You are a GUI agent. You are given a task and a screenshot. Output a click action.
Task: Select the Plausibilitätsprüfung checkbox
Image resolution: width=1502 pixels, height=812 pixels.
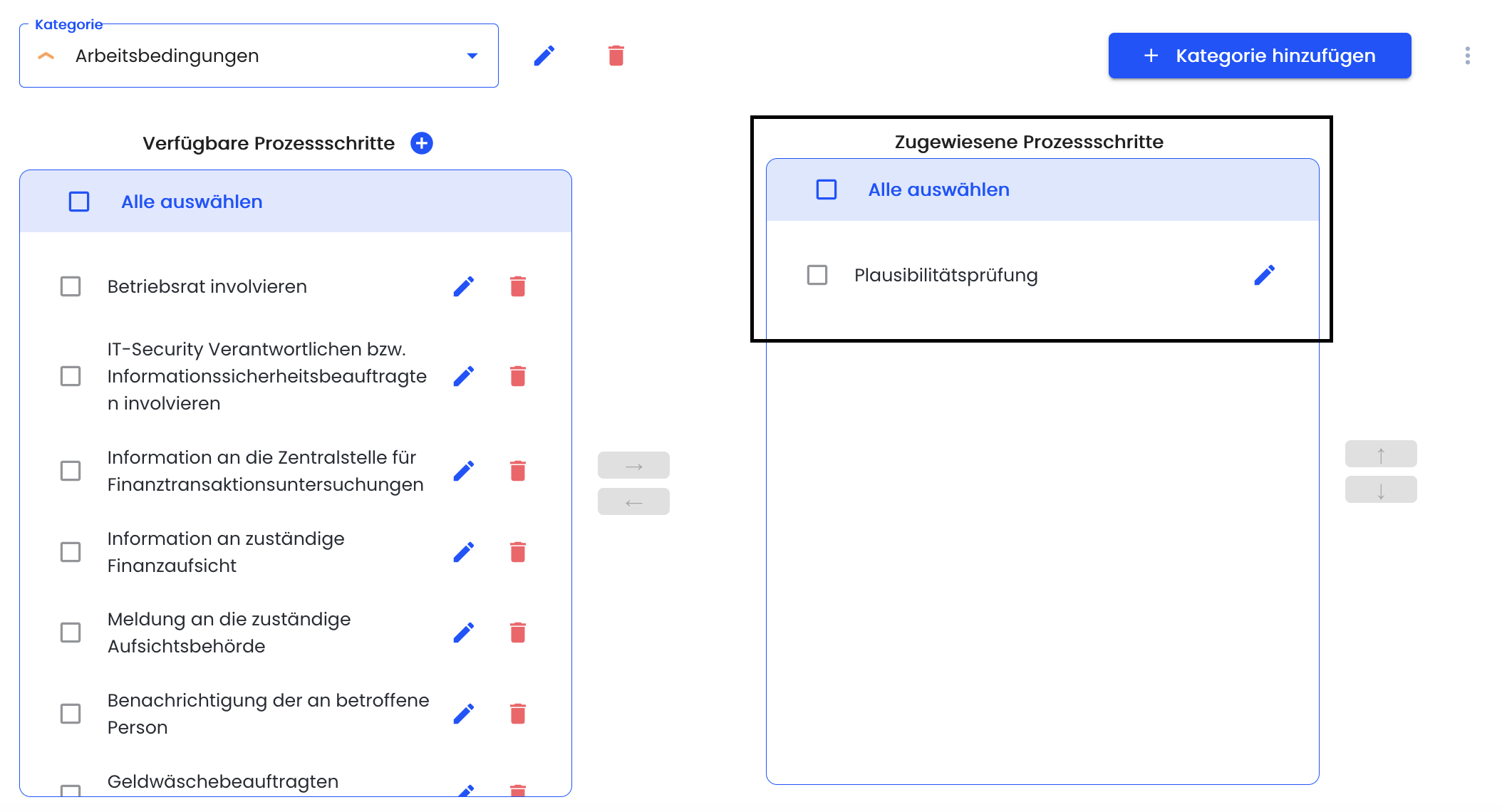(817, 275)
